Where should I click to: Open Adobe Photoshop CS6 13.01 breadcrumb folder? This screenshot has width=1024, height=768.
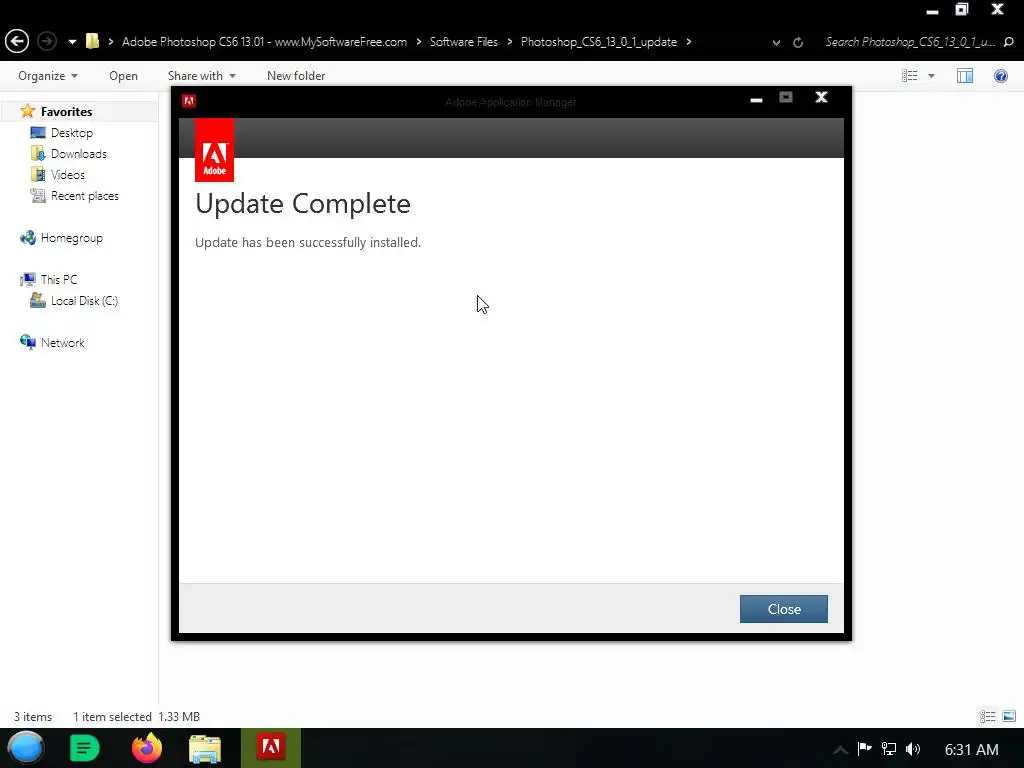[x=264, y=42]
